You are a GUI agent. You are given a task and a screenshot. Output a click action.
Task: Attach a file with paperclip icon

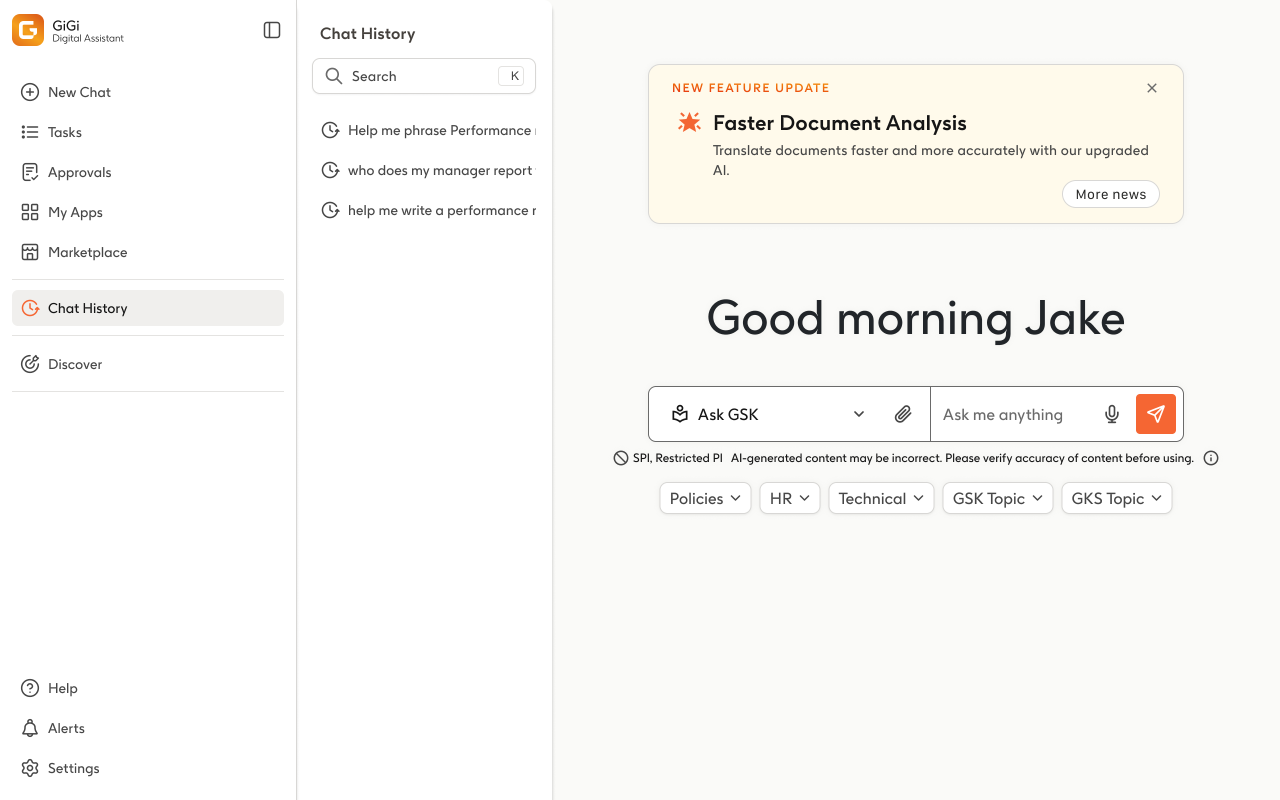903,414
